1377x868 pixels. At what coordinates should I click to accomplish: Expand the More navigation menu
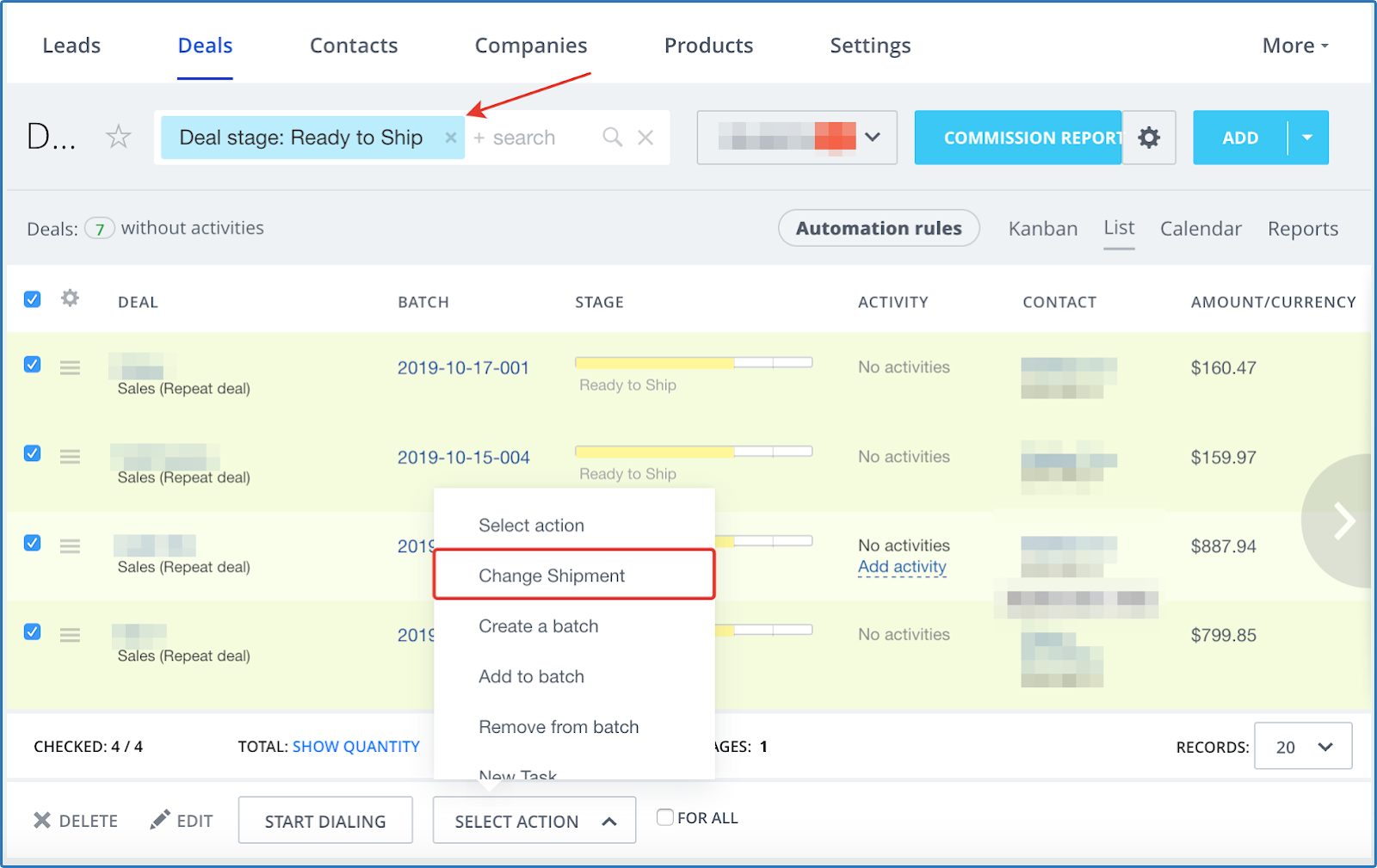tap(1295, 46)
